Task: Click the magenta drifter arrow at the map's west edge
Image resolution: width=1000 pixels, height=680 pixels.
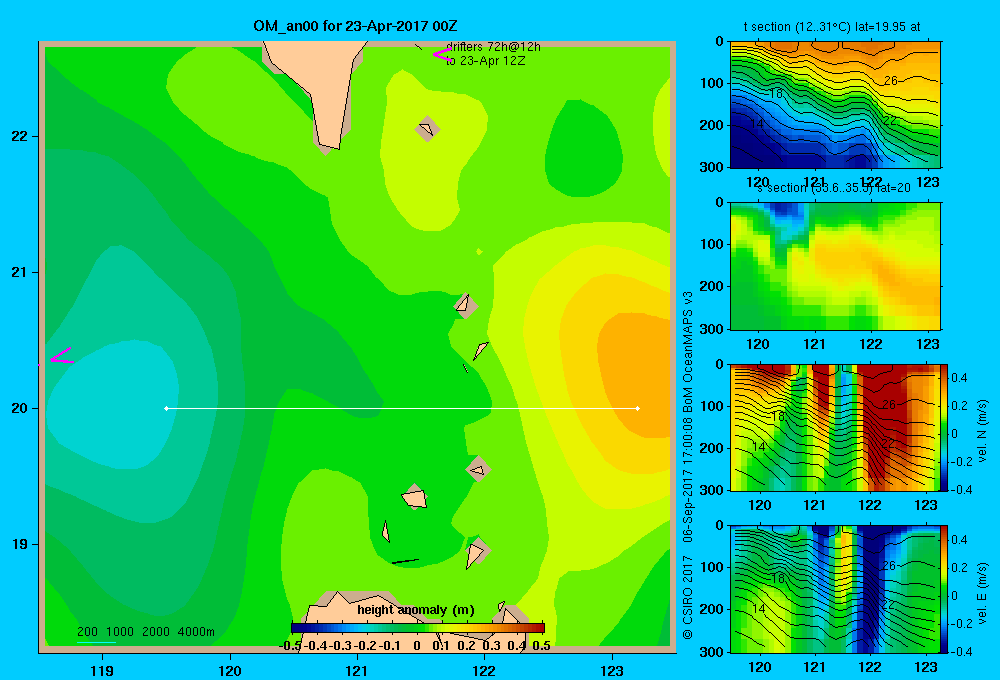Action: click(62, 356)
